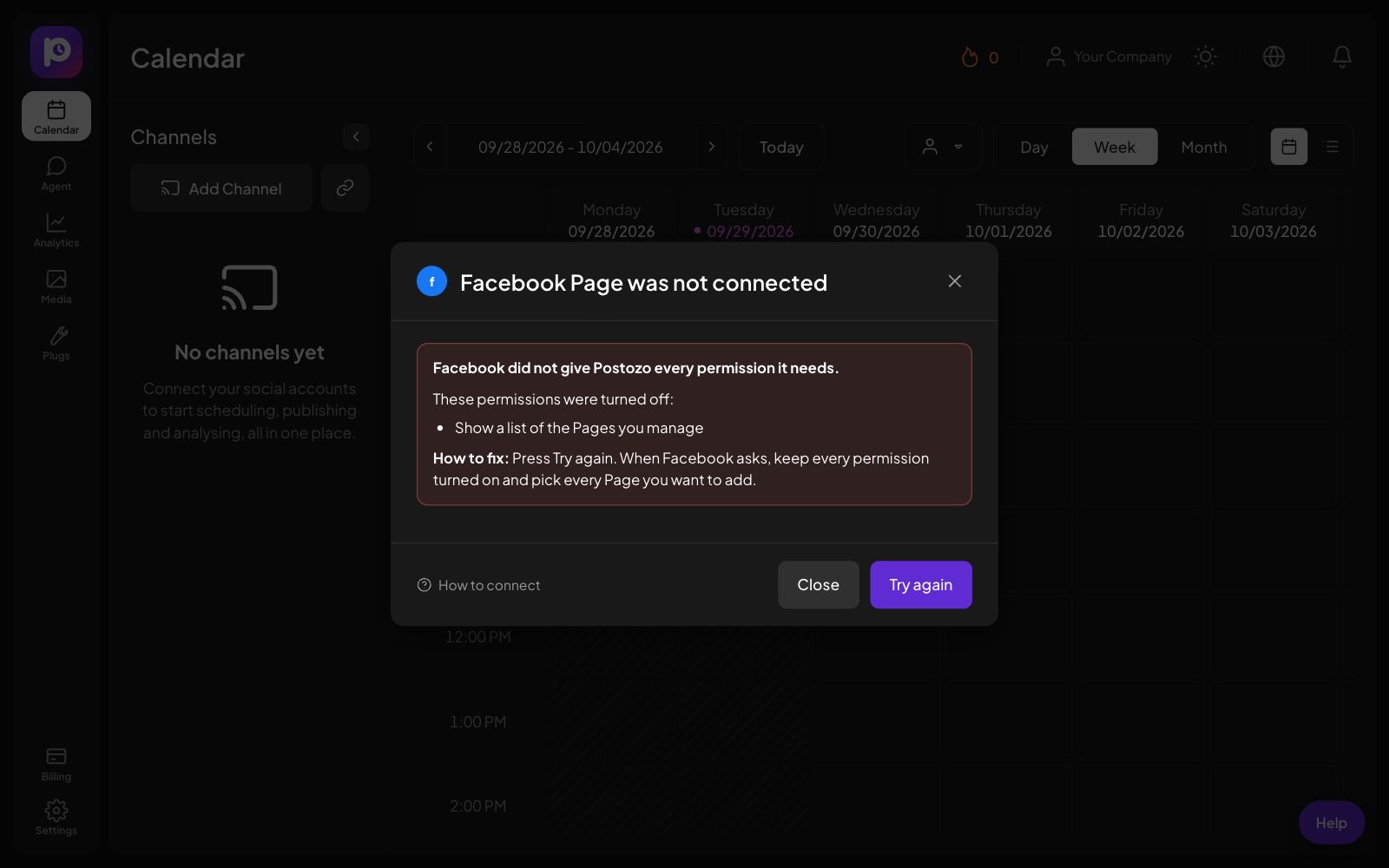Open the Plugs section

tap(56, 343)
